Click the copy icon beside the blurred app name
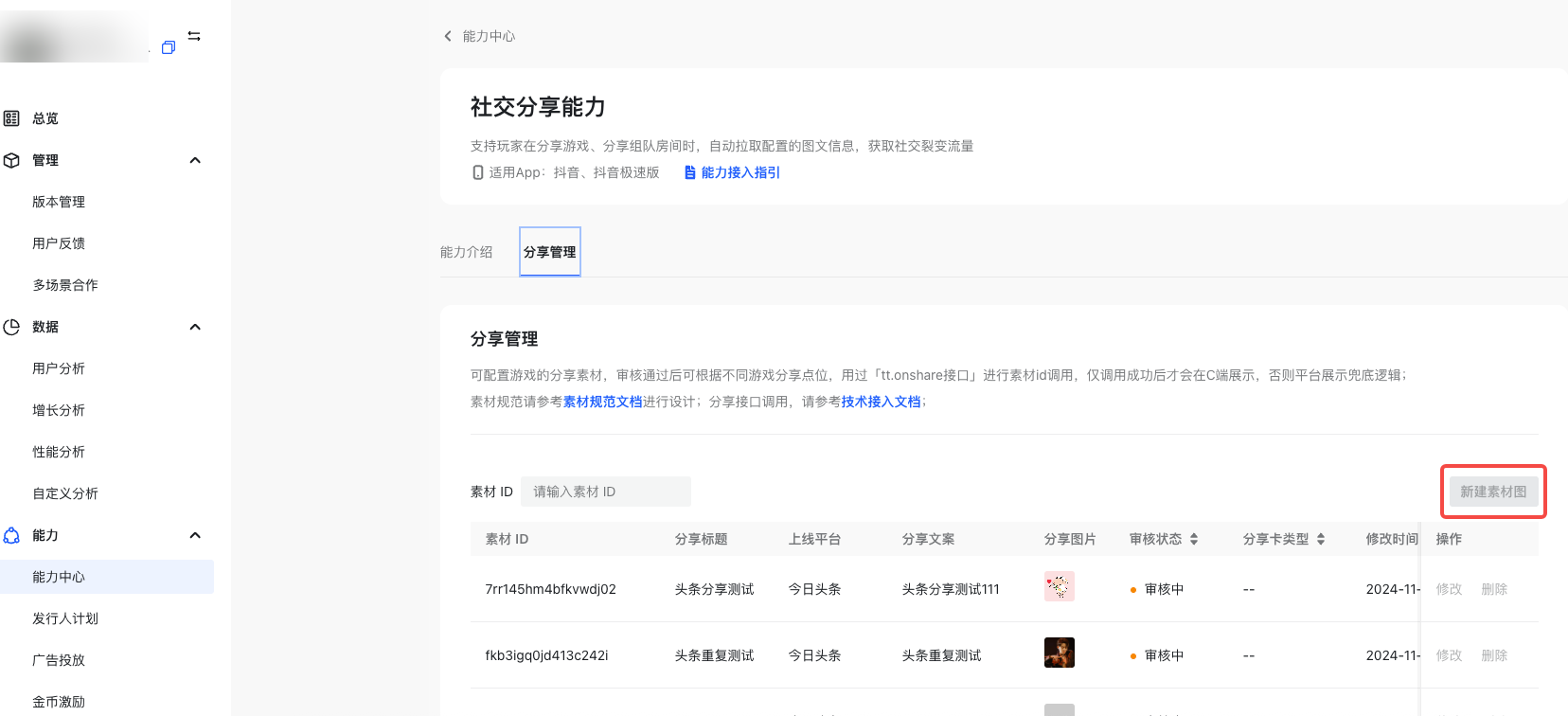The image size is (1568, 716). pos(169,47)
